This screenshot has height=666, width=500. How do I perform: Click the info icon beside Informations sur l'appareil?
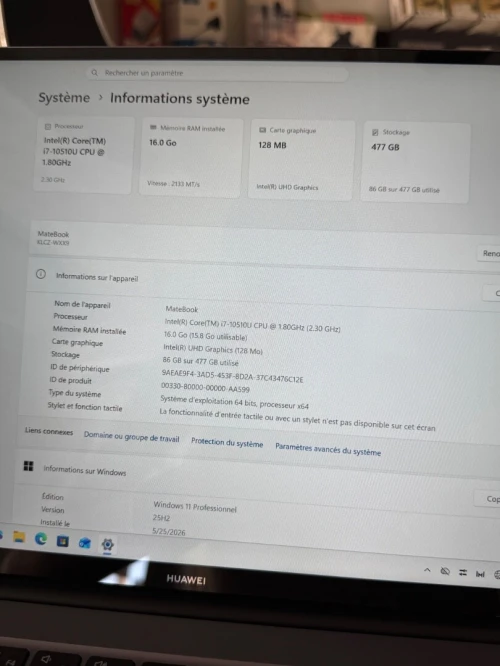[x=40, y=274]
